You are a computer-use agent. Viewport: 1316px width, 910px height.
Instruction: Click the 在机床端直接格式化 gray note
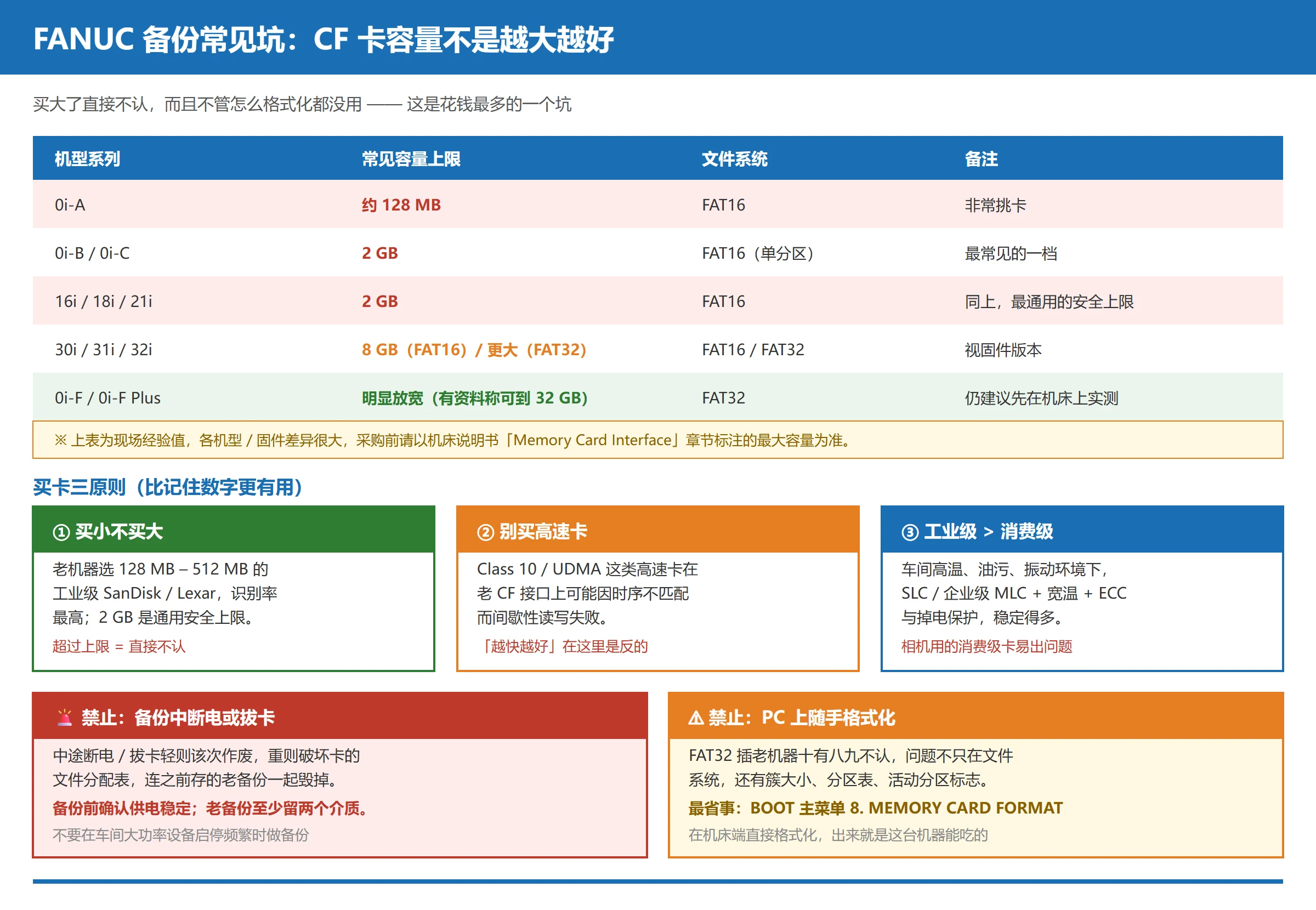pos(838,835)
